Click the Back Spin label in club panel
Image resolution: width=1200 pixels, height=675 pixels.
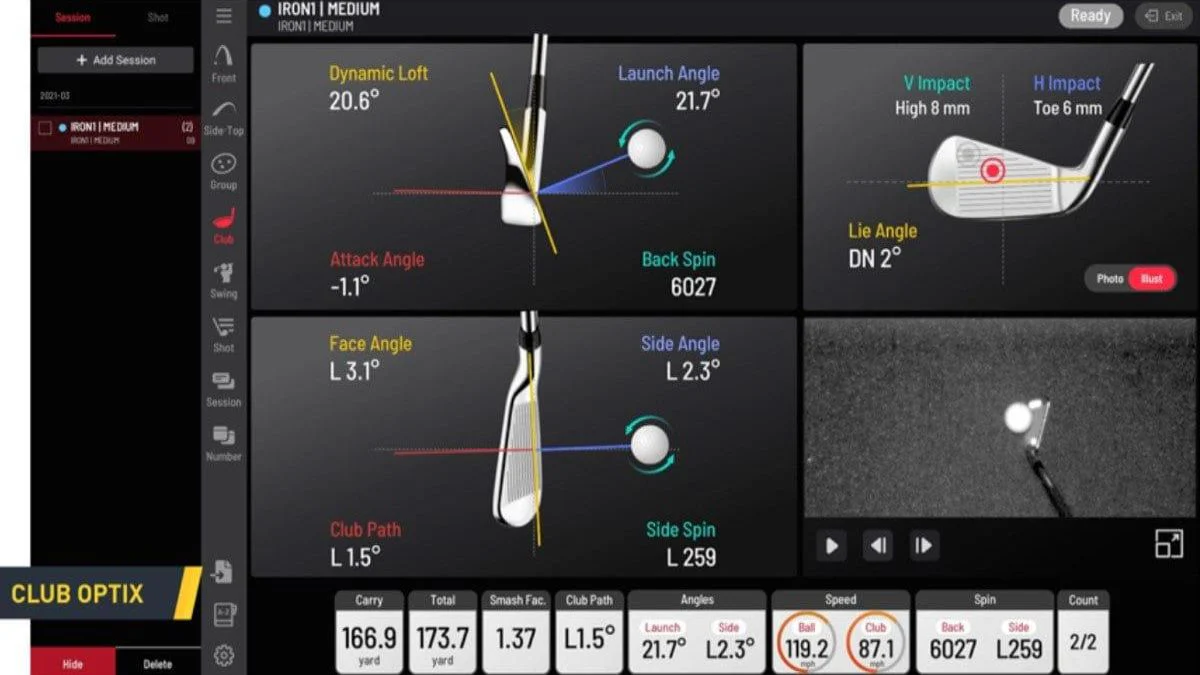pos(679,259)
